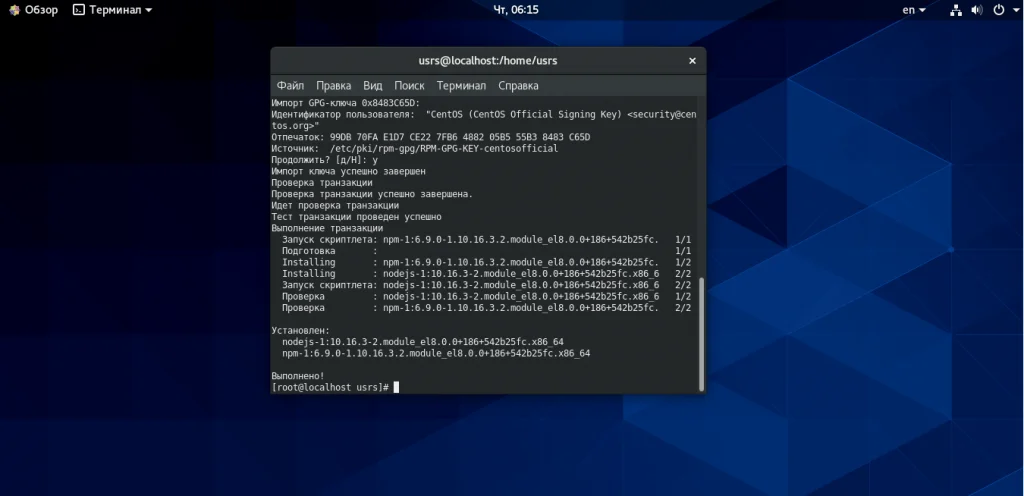Open the Поиск menu
1024x496 pixels.
click(x=409, y=85)
